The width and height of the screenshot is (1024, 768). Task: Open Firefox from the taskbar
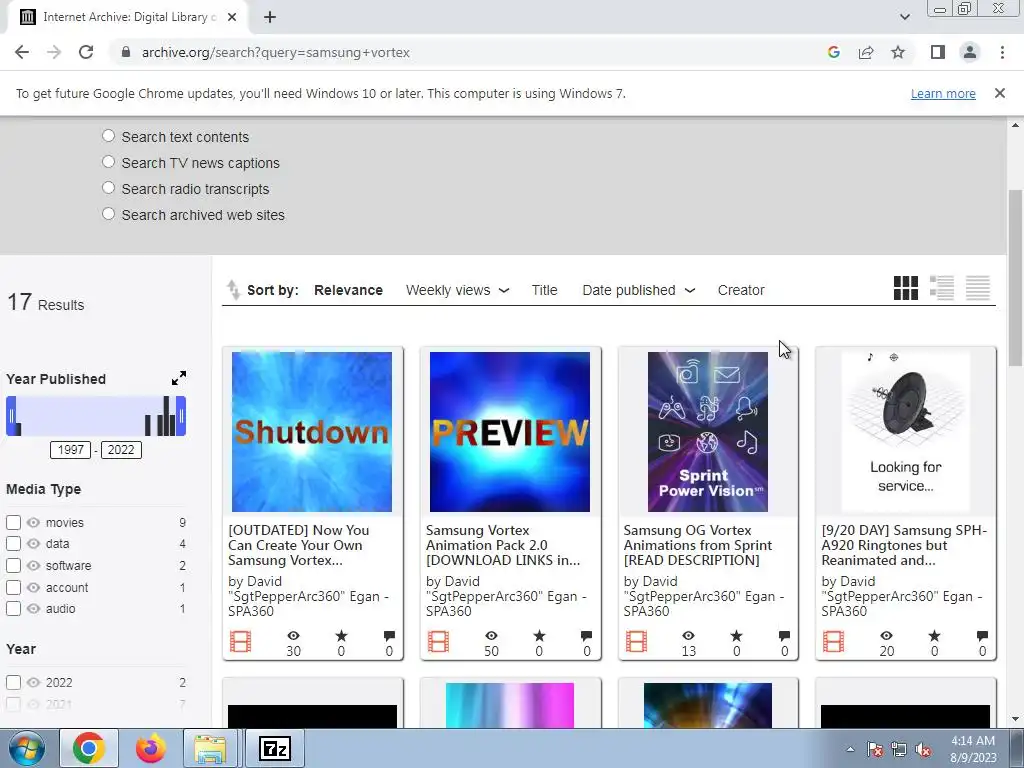[x=150, y=748]
